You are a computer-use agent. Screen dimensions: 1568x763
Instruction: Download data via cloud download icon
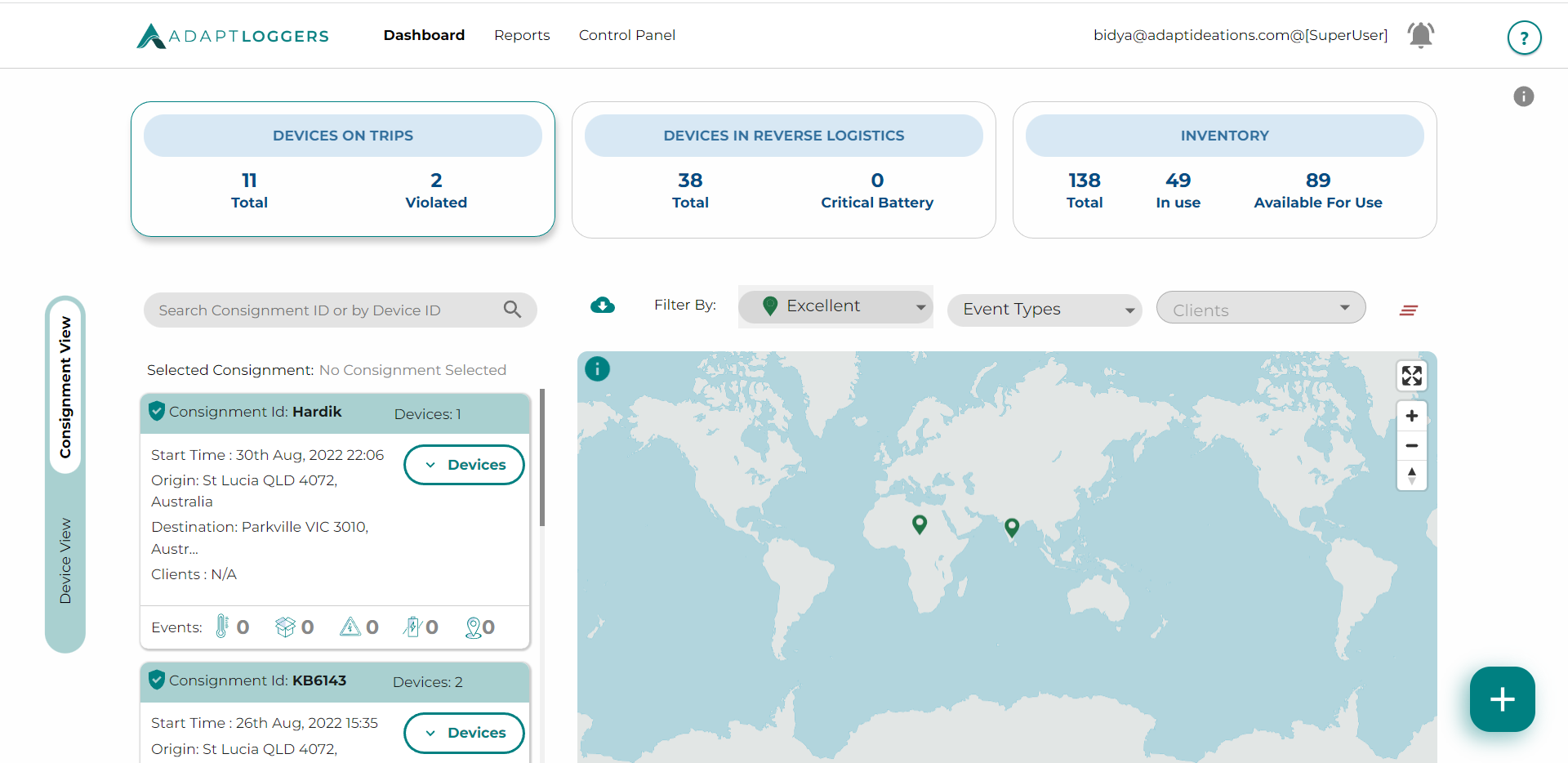click(x=603, y=305)
